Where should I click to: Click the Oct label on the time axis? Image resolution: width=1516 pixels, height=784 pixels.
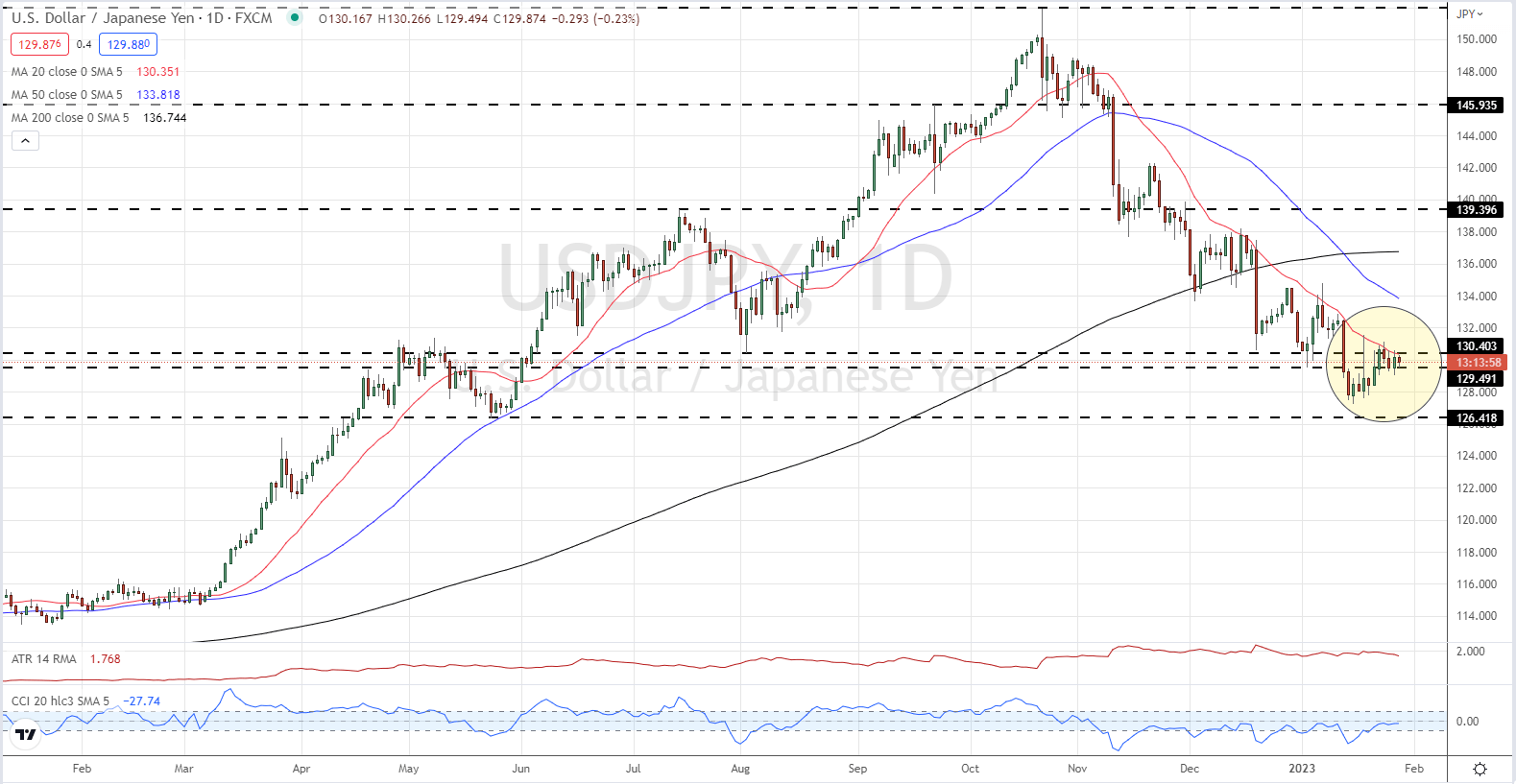(971, 769)
